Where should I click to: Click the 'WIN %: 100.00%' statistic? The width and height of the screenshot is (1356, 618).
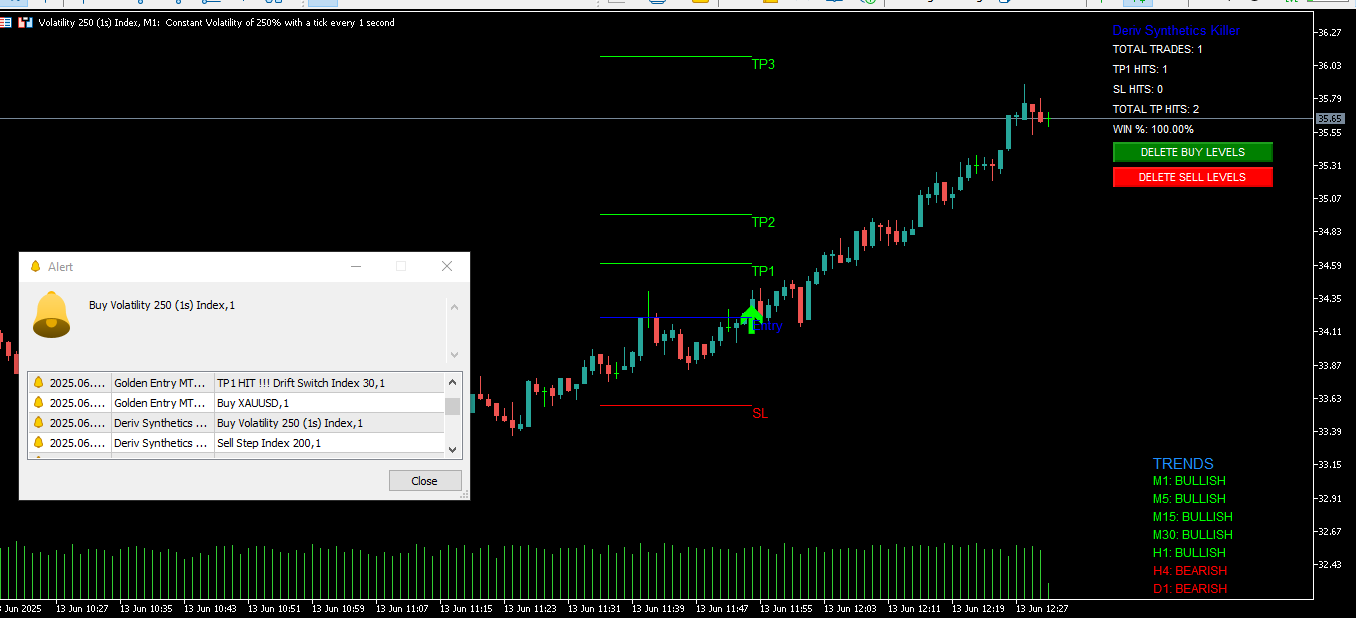pos(1153,129)
